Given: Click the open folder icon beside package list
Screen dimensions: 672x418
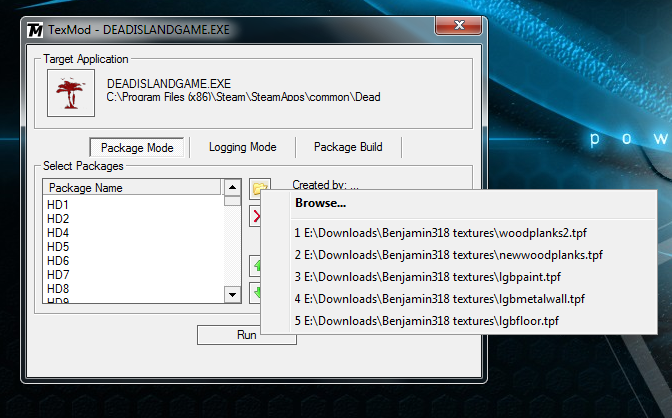Looking at the screenshot, I should click(x=260, y=189).
